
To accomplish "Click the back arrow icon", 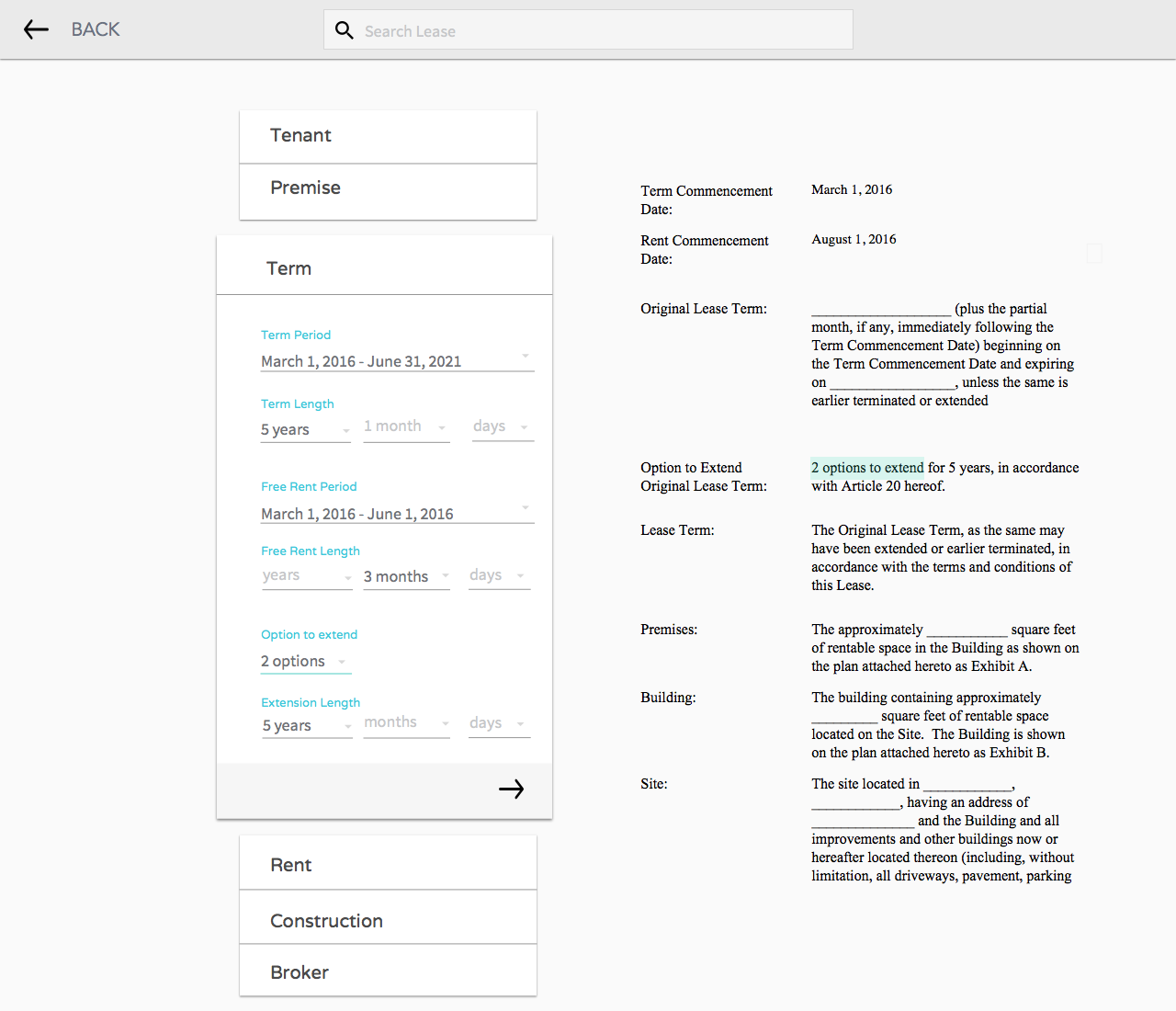I will [36, 29].
